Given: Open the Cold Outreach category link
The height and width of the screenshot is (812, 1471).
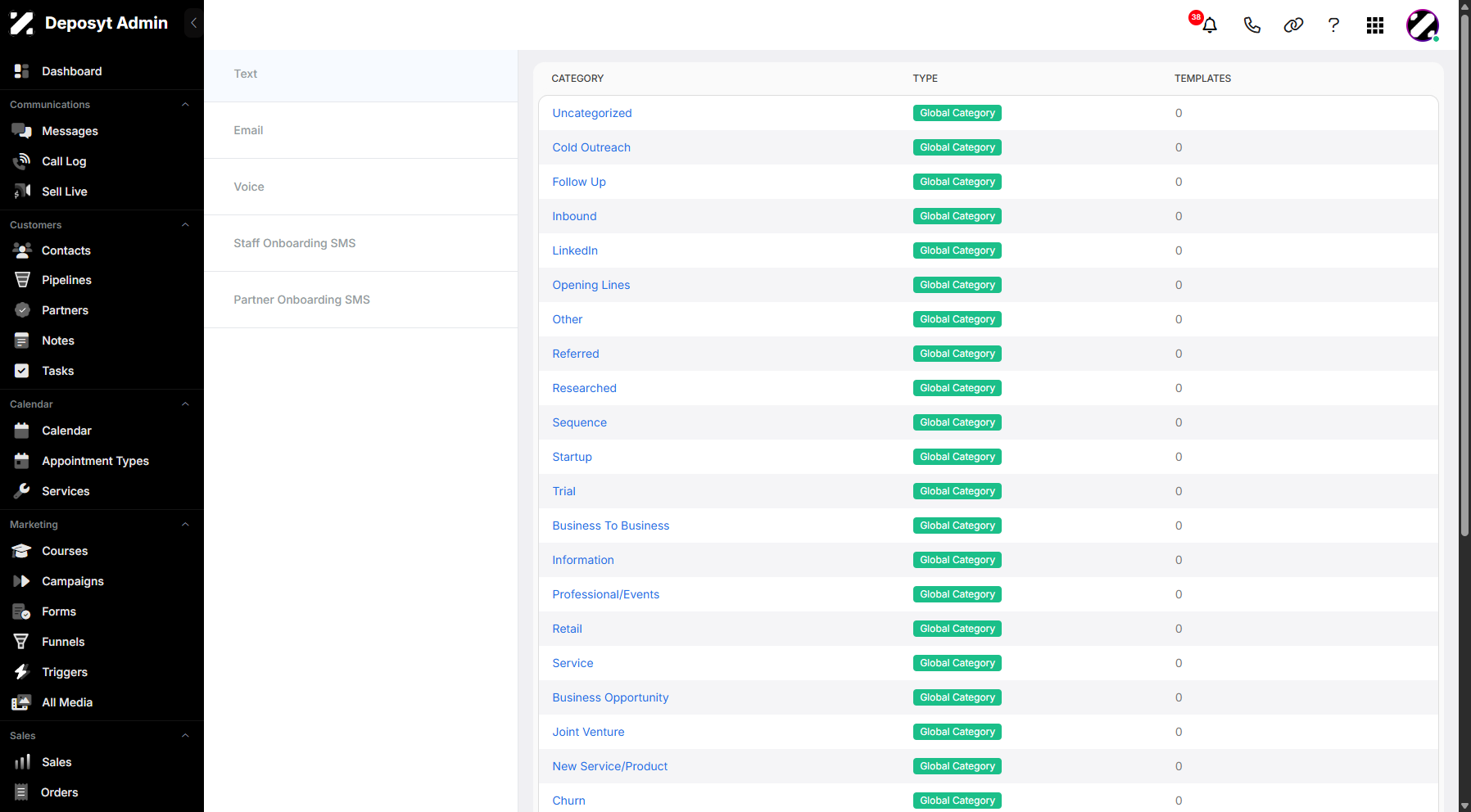Looking at the screenshot, I should pyautogui.click(x=591, y=147).
